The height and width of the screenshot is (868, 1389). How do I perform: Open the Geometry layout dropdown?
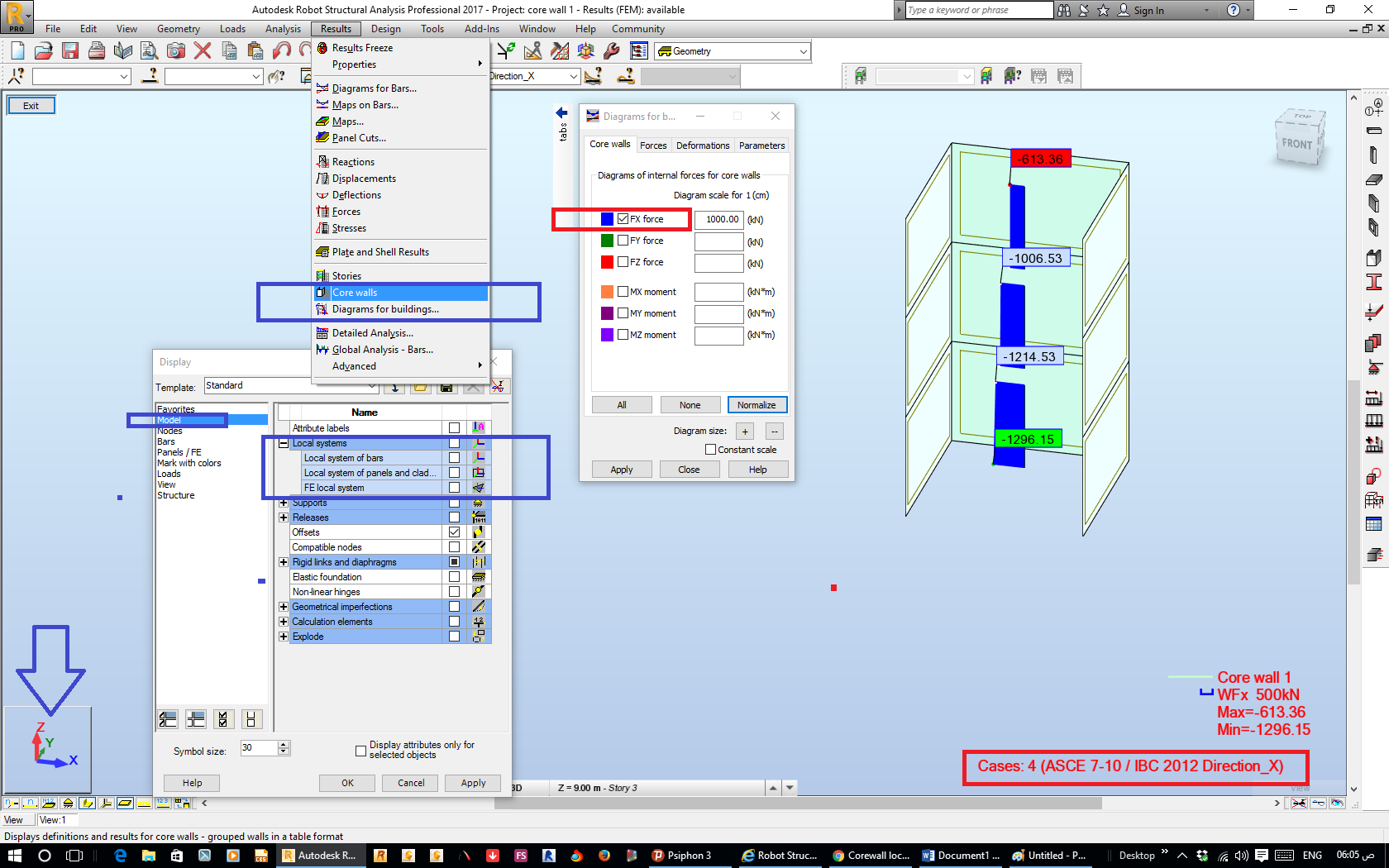point(732,50)
